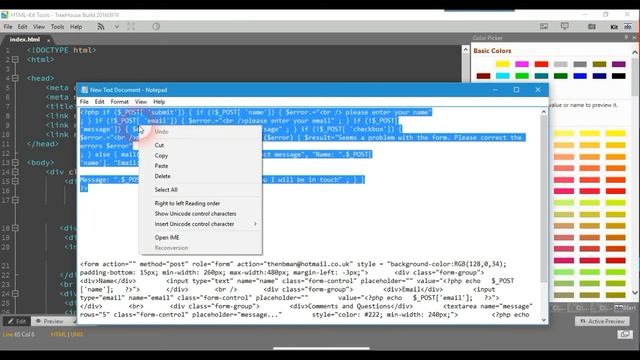Click the Color Picker panel scroll-down arrow
The width and height of the screenshot is (640, 360).
[x=635, y=292]
